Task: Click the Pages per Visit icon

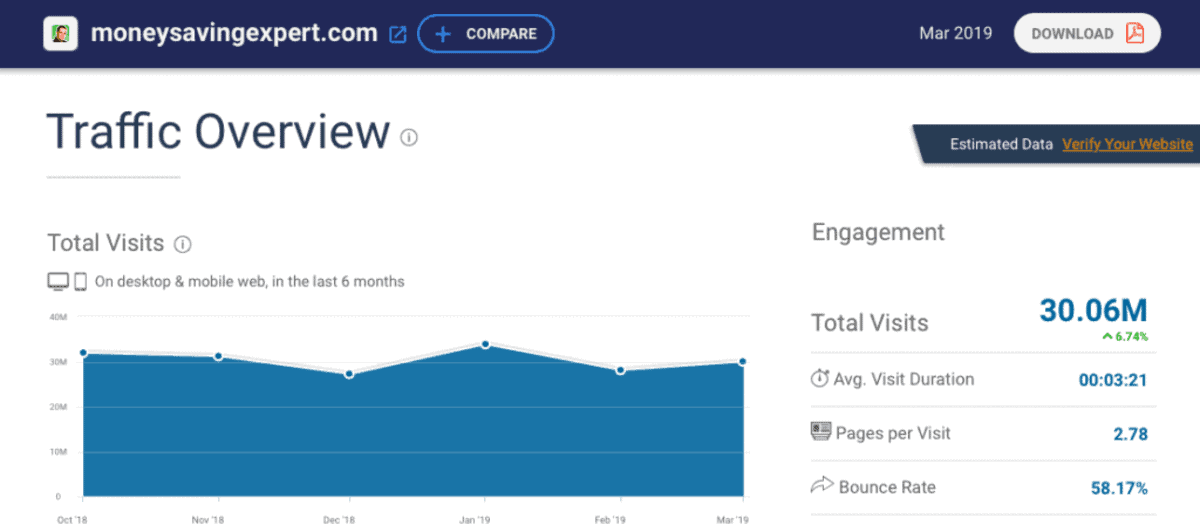Action: tap(820, 432)
